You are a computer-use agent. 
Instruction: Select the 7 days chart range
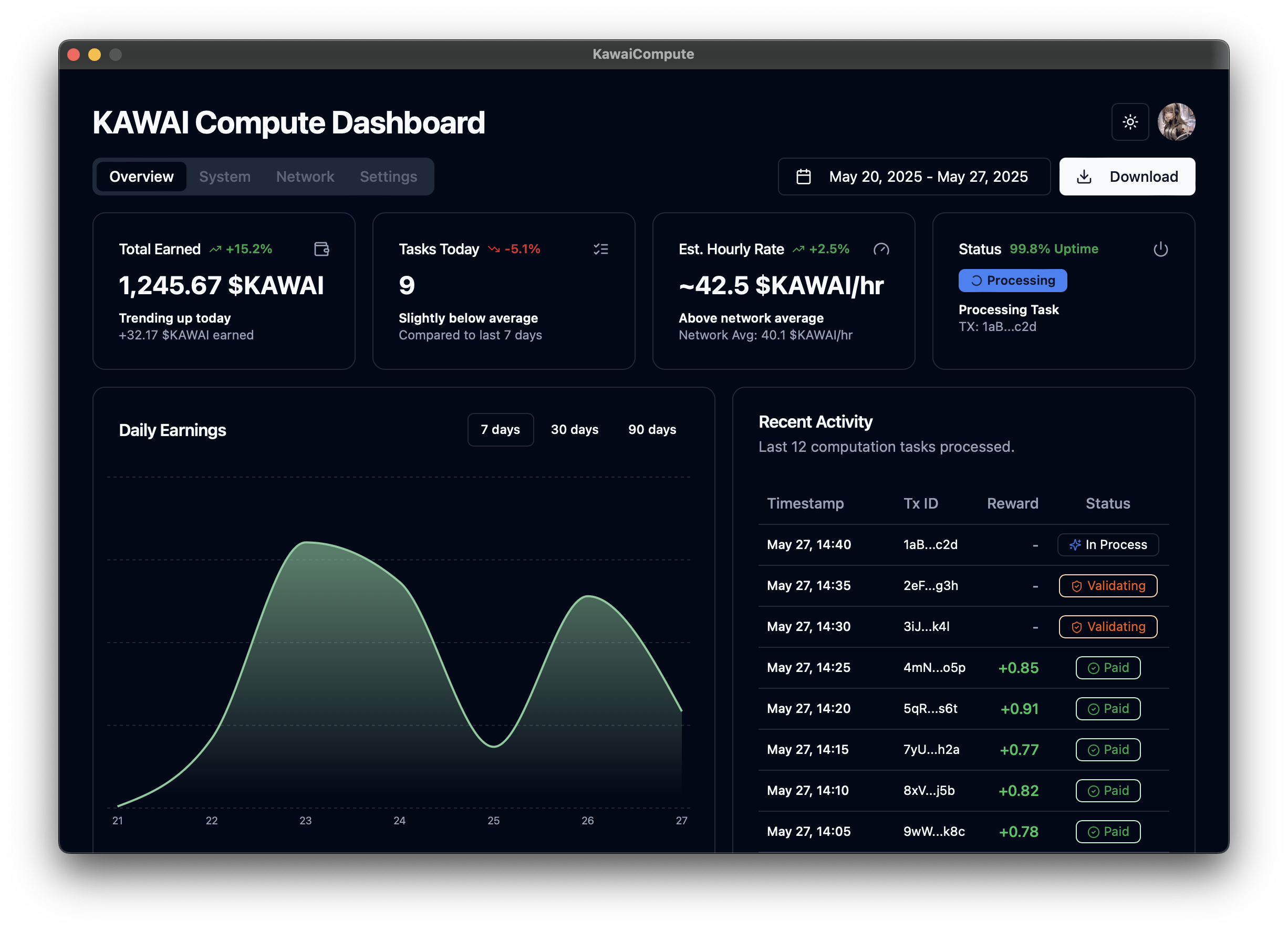coord(500,429)
